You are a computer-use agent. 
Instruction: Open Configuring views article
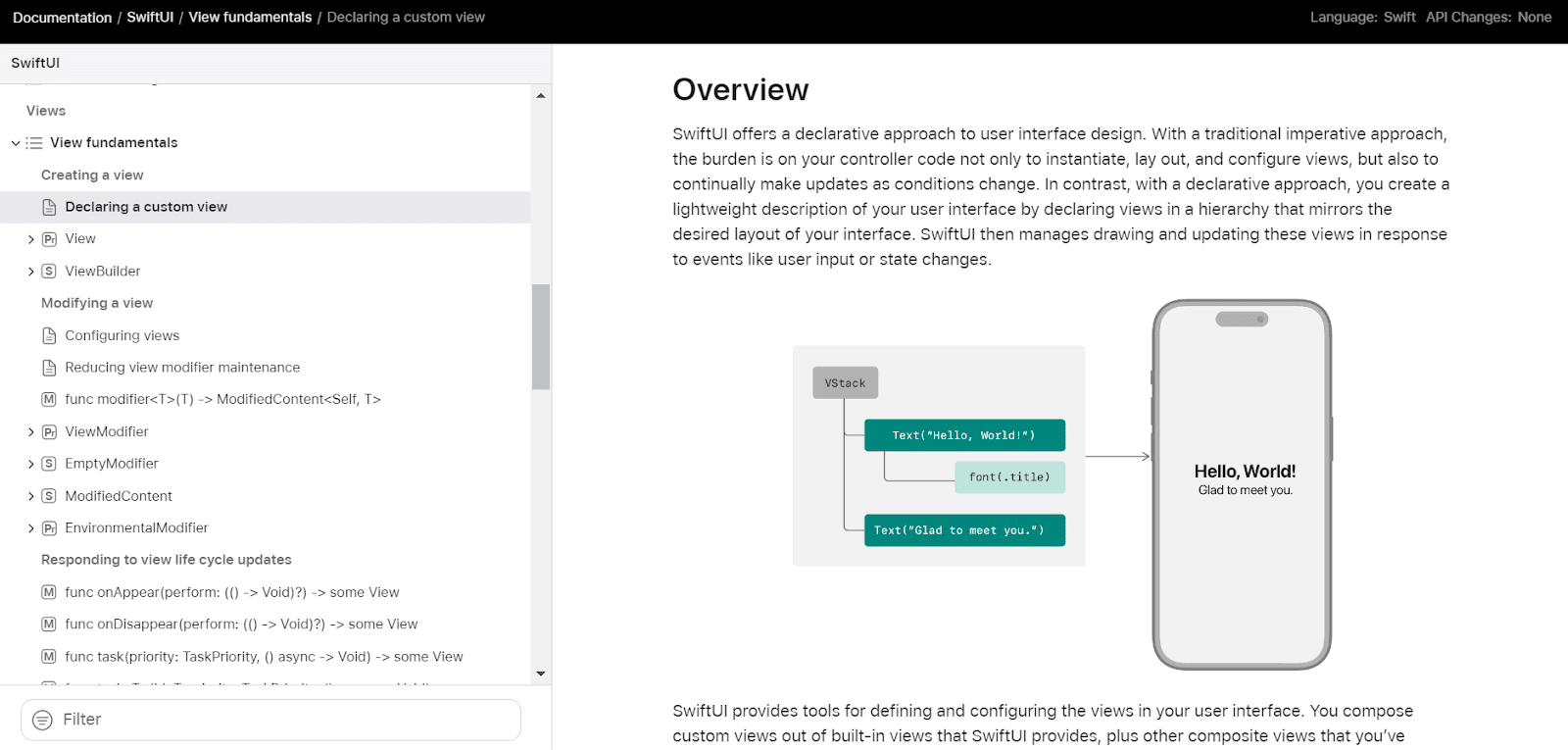click(122, 335)
